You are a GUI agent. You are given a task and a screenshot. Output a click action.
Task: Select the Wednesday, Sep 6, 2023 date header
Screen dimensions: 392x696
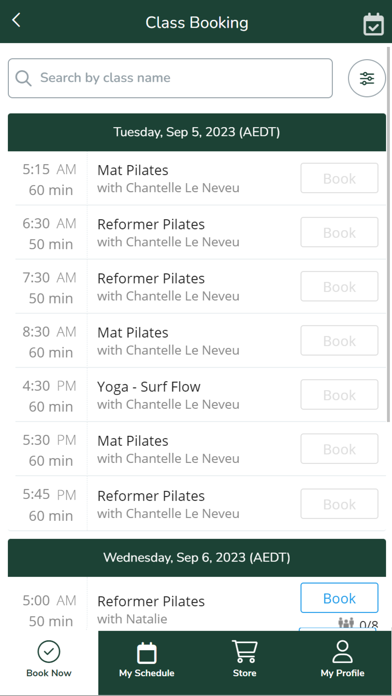[197, 558]
